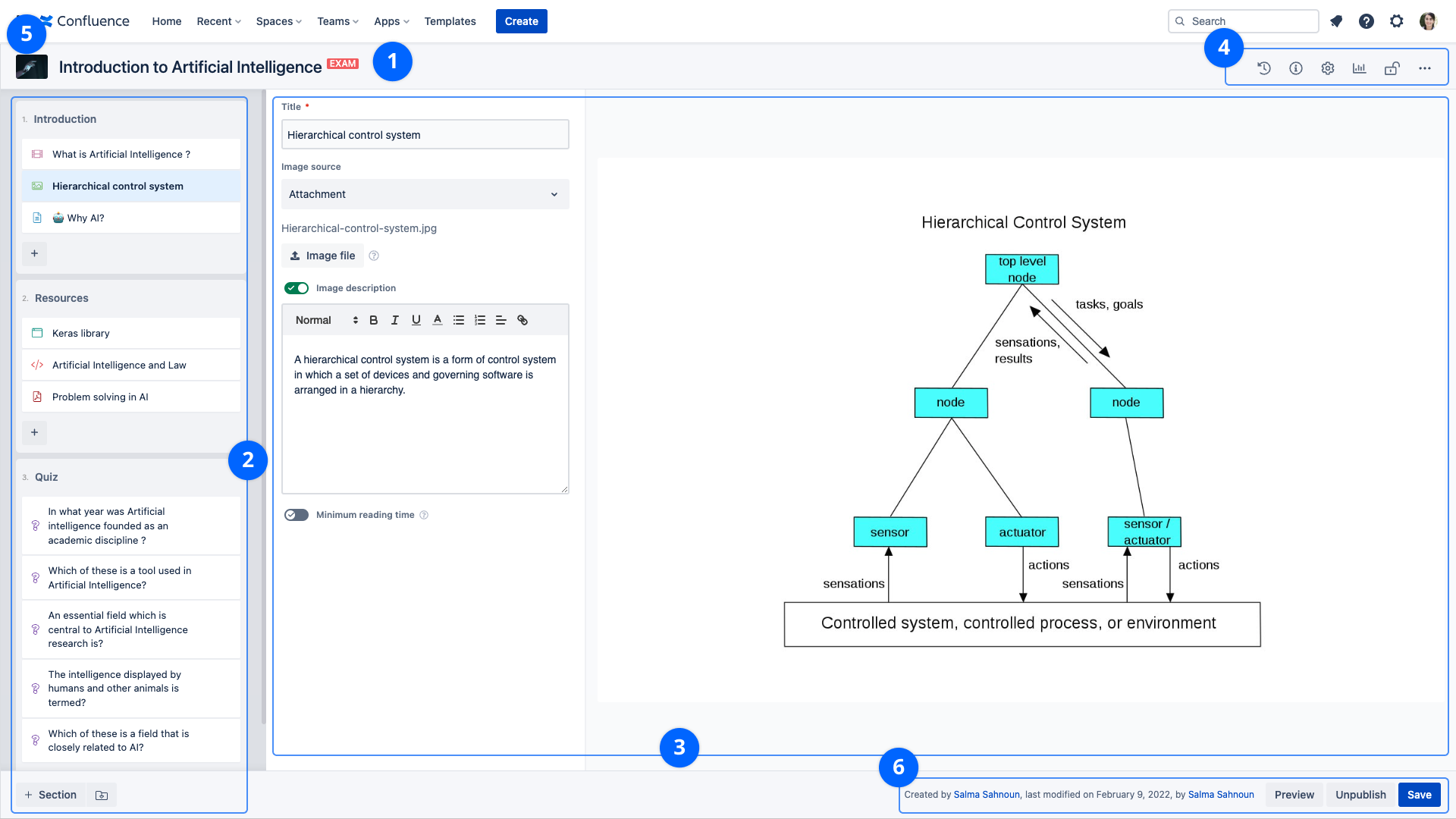
Task: Toggle off Image description switch
Action: click(297, 288)
